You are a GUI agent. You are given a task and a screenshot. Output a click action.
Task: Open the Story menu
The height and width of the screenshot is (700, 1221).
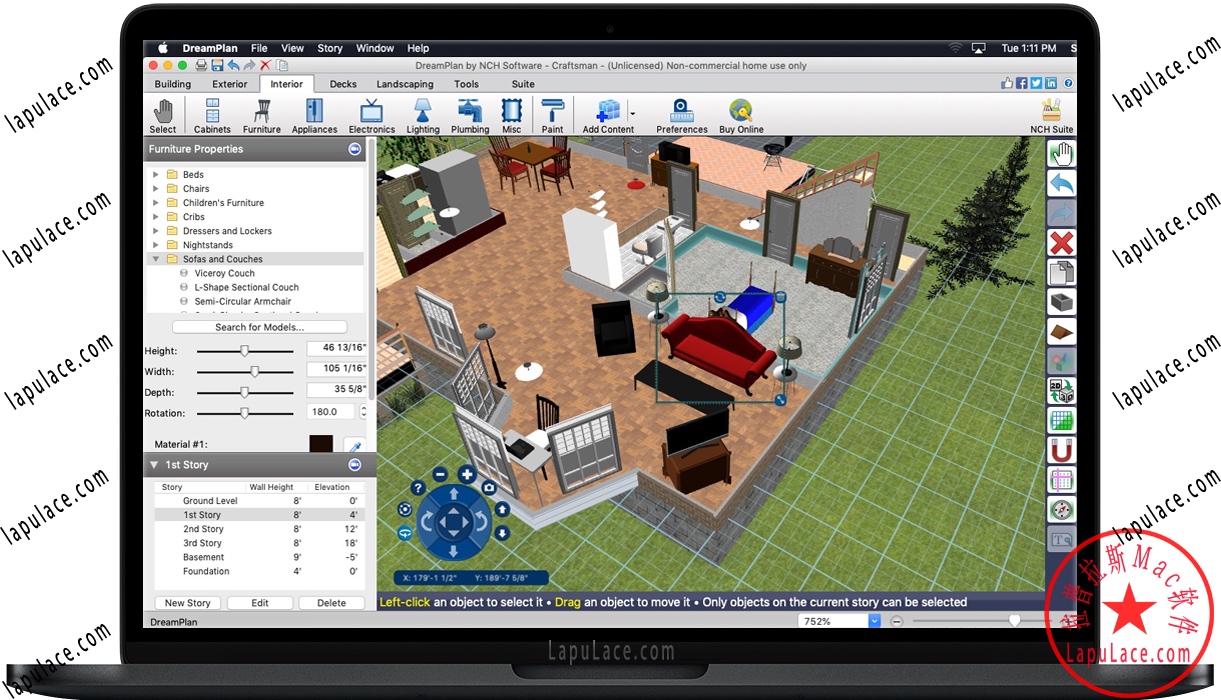pyautogui.click(x=330, y=48)
